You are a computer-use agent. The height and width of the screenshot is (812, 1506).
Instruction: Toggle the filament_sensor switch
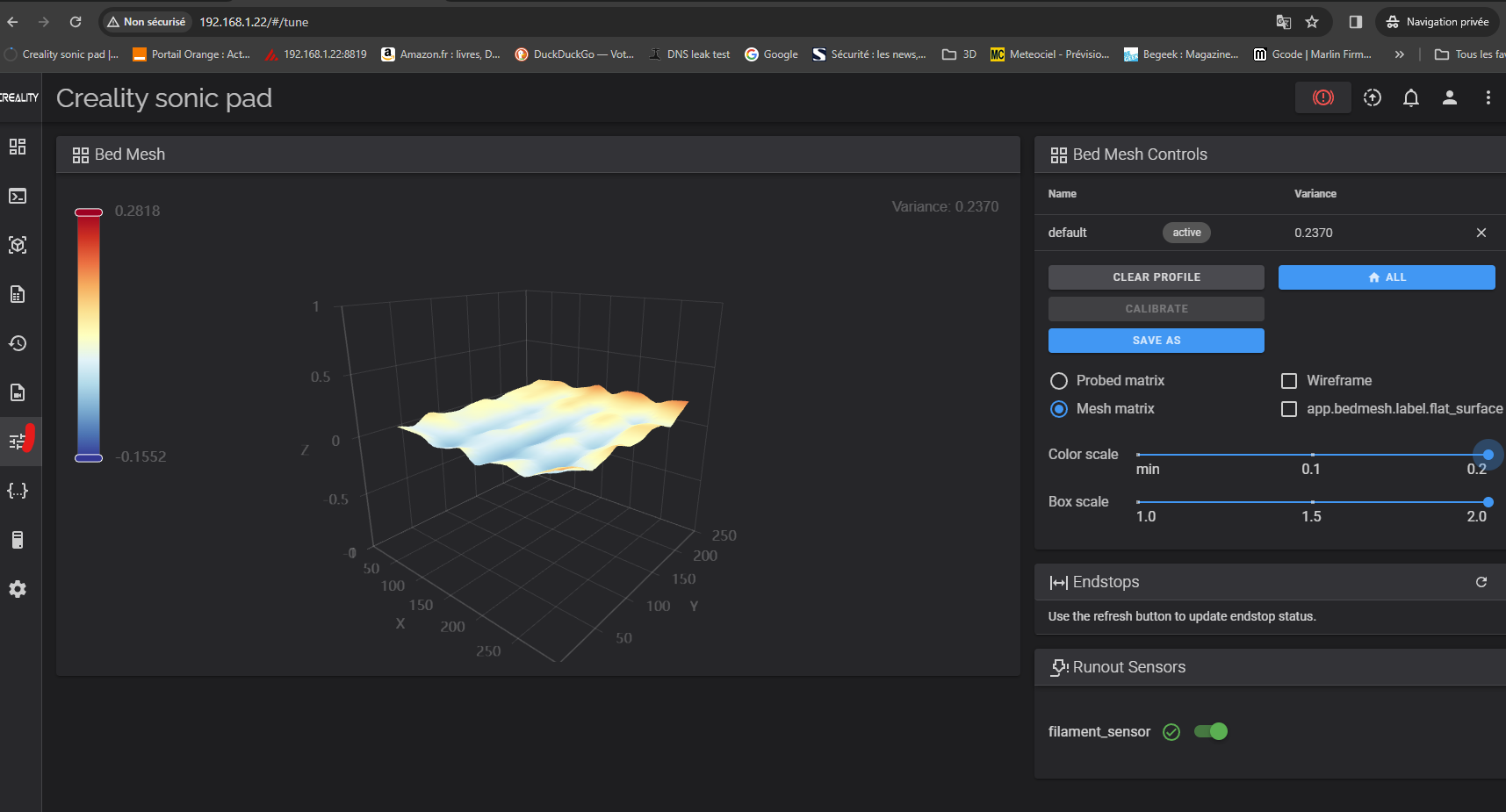(1211, 731)
